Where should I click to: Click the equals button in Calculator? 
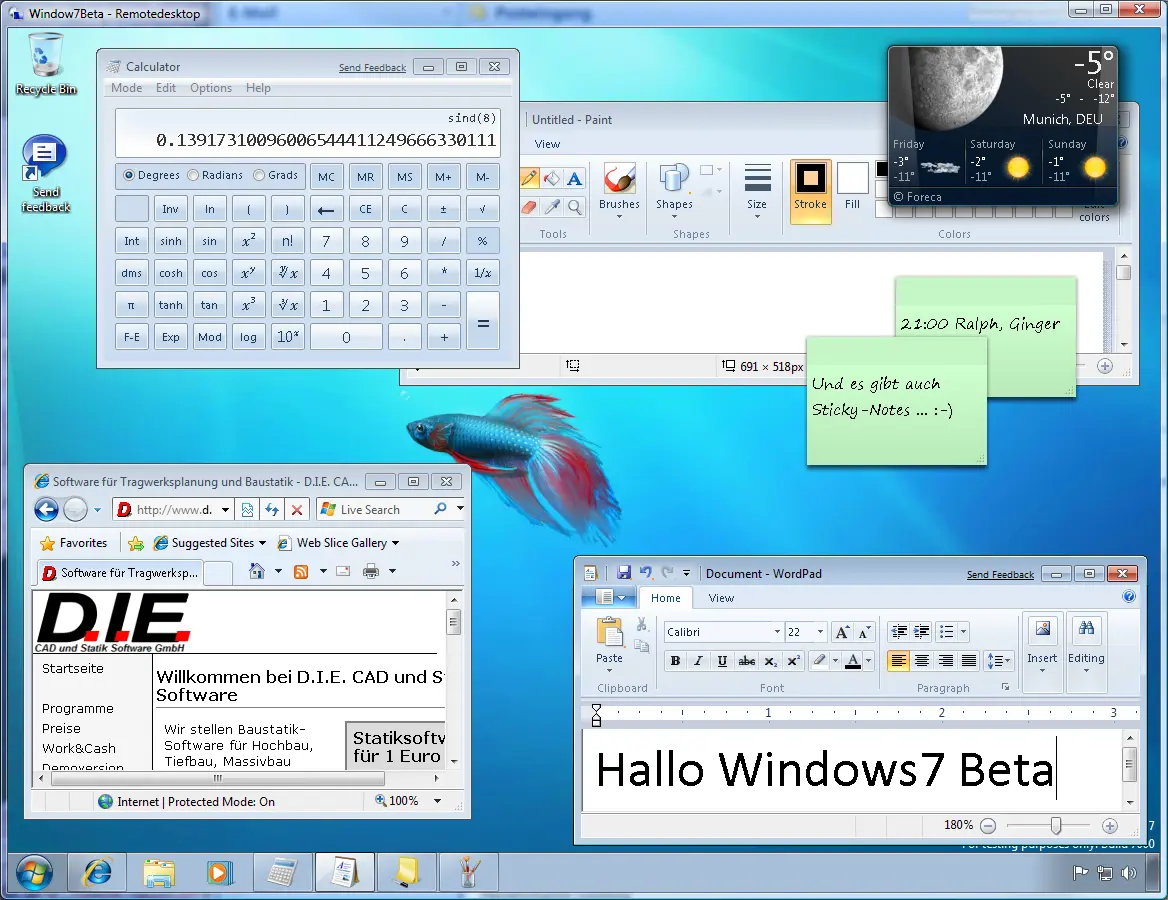tap(483, 321)
